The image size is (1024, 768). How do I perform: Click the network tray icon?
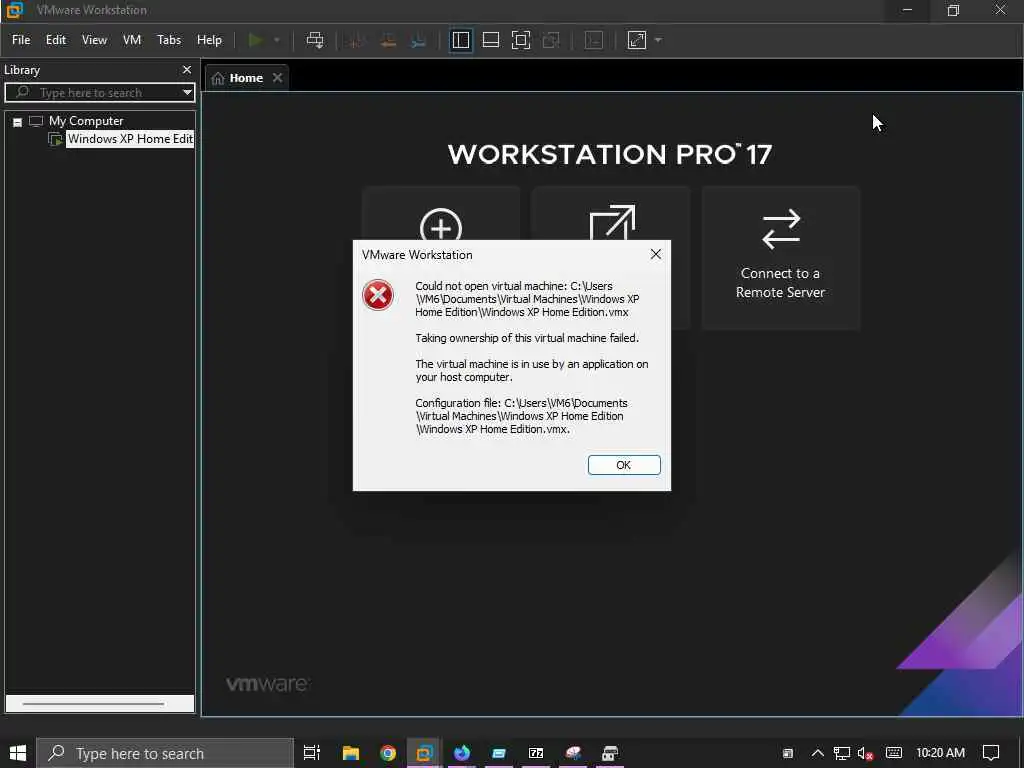(842, 753)
